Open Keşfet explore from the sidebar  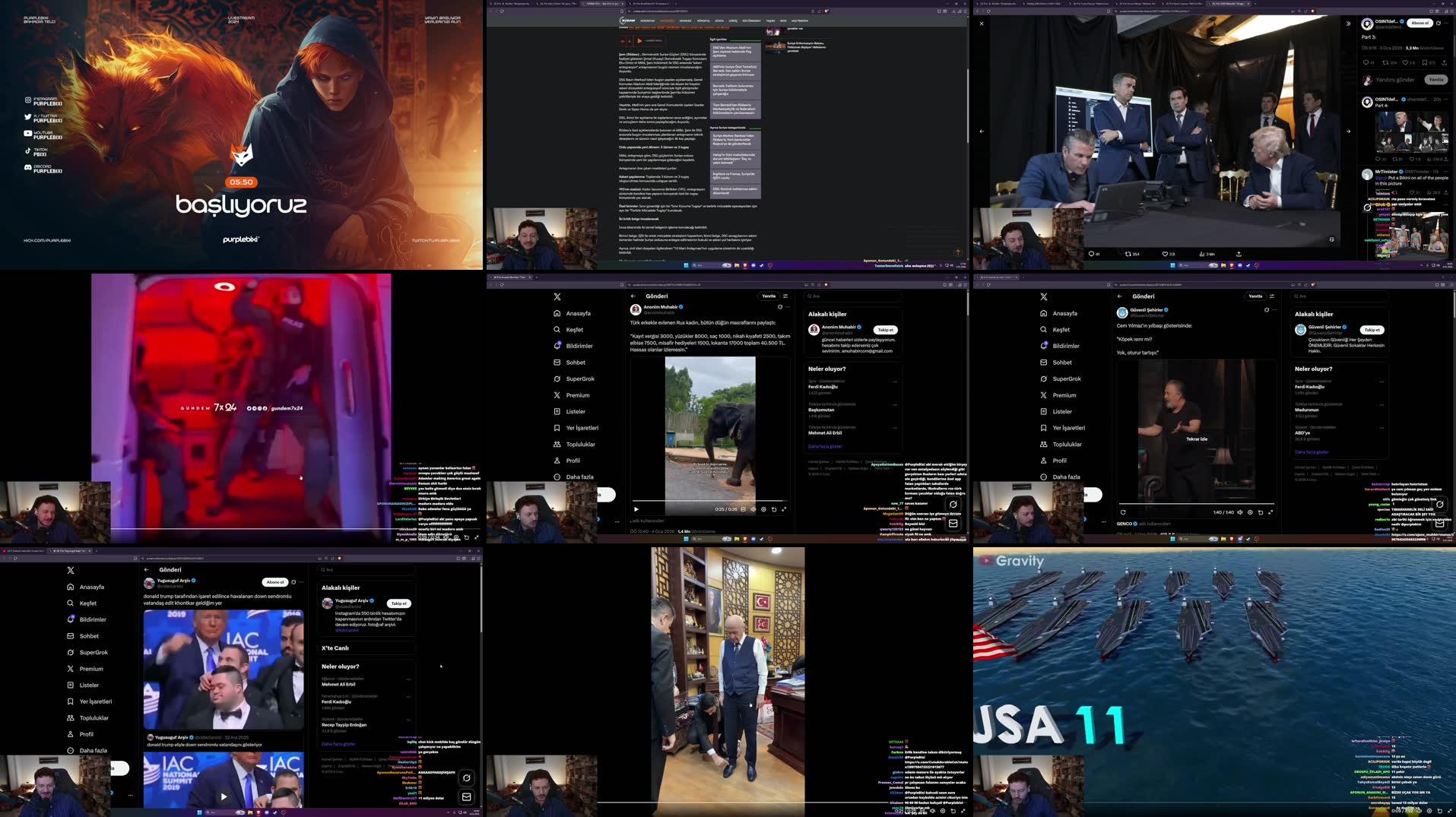pyautogui.click(x=576, y=329)
